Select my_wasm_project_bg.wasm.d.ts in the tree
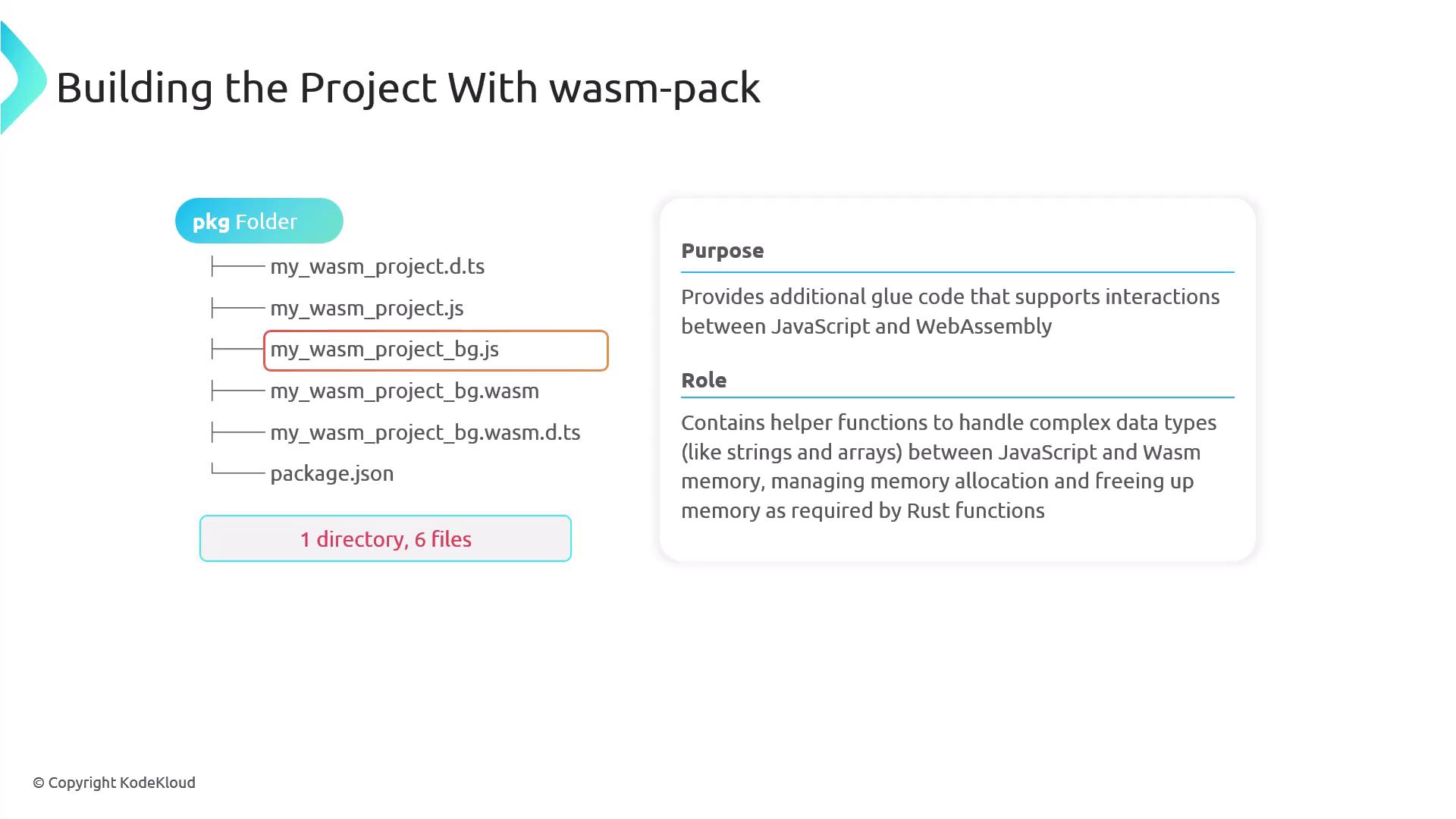This screenshot has width=1456, height=819. pyautogui.click(x=425, y=432)
